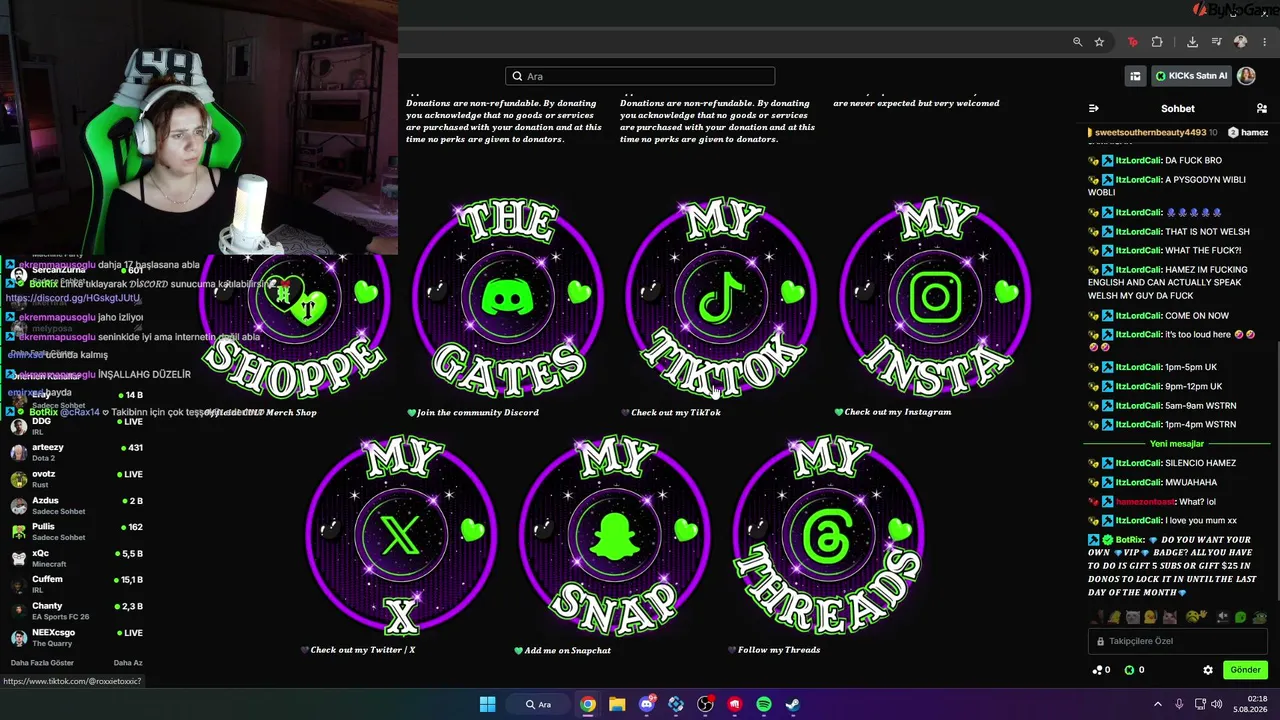
Task: Open the ovotz channel in sidebar
Action: click(x=76, y=478)
